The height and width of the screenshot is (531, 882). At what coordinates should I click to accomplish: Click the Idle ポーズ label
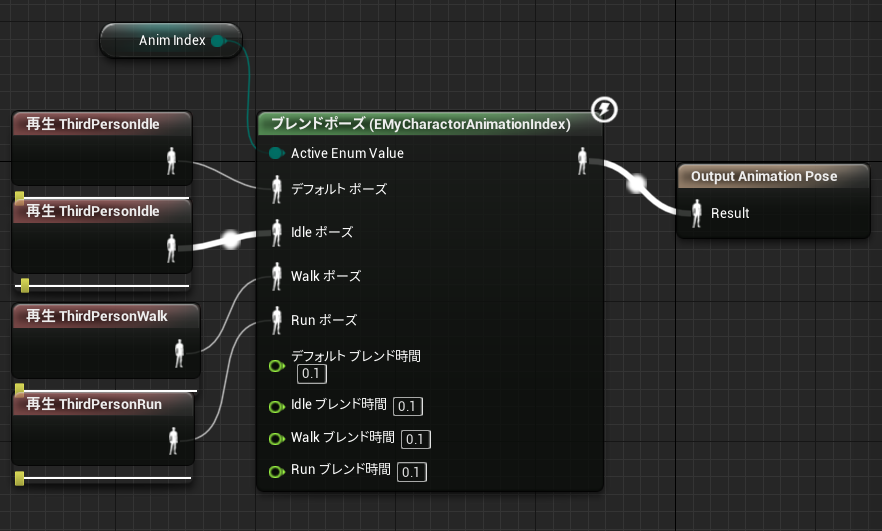[x=322, y=232]
